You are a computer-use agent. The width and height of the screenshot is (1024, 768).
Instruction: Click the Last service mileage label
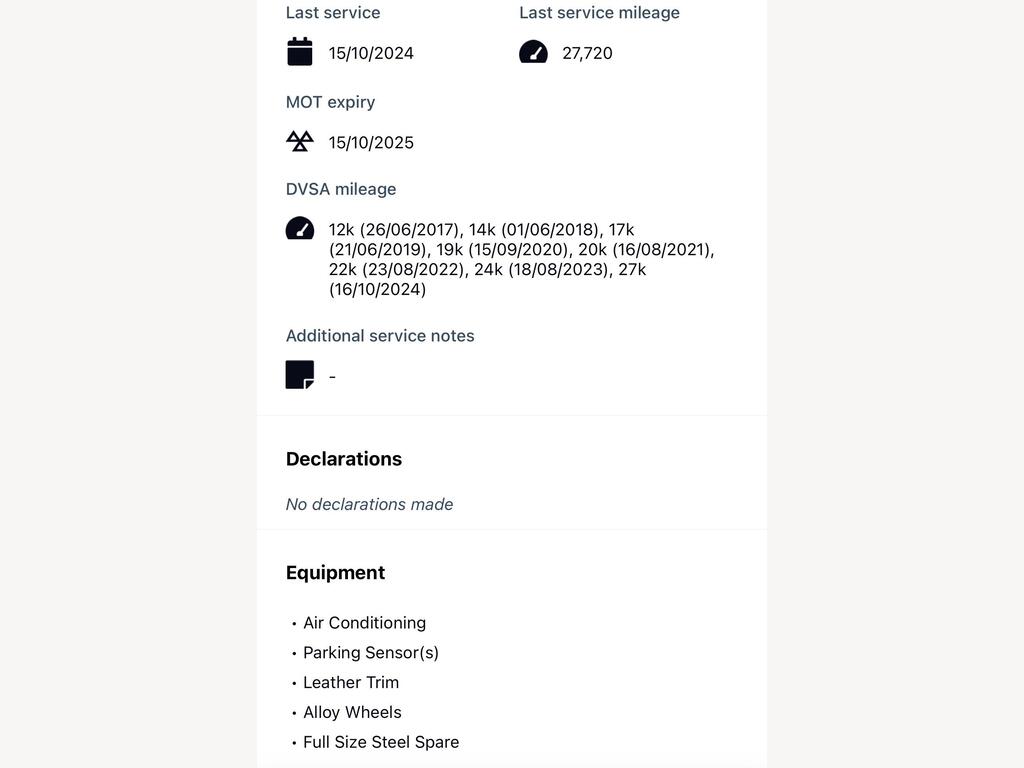(x=600, y=12)
